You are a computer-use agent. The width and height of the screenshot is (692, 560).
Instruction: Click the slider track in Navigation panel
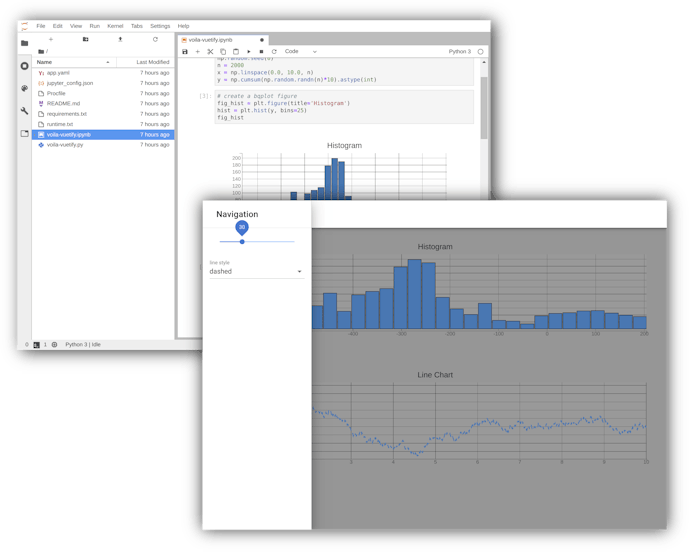[x=257, y=242]
